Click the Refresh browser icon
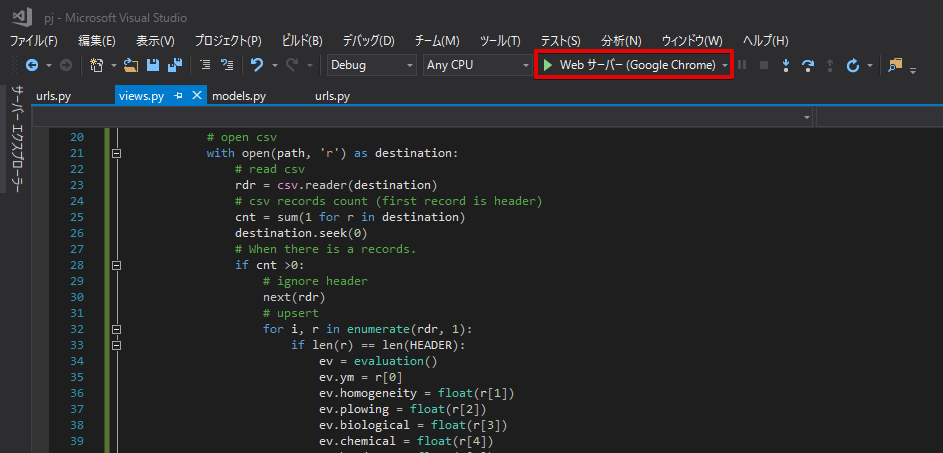Image resolution: width=943 pixels, height=453 pixels. pyautogui.click(x=853, y=65)
